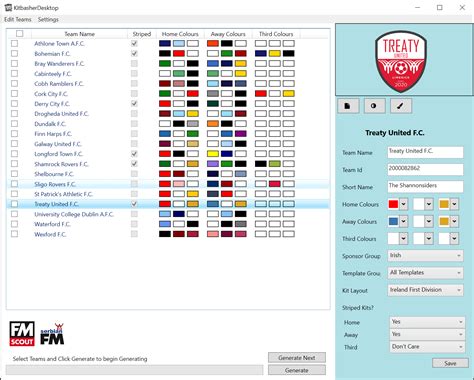Click the FM Scout logo
474x380 pixels.
click(22, 334)
